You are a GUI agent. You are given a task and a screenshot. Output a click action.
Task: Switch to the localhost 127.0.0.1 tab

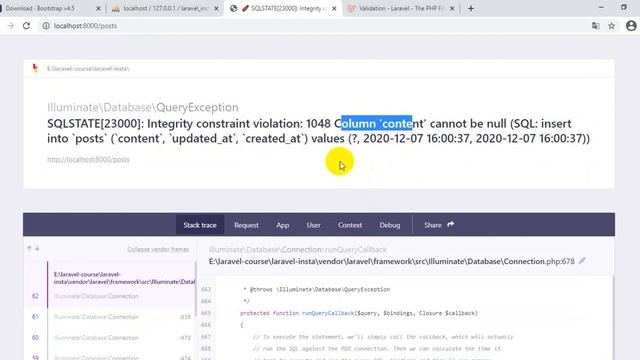165,8
